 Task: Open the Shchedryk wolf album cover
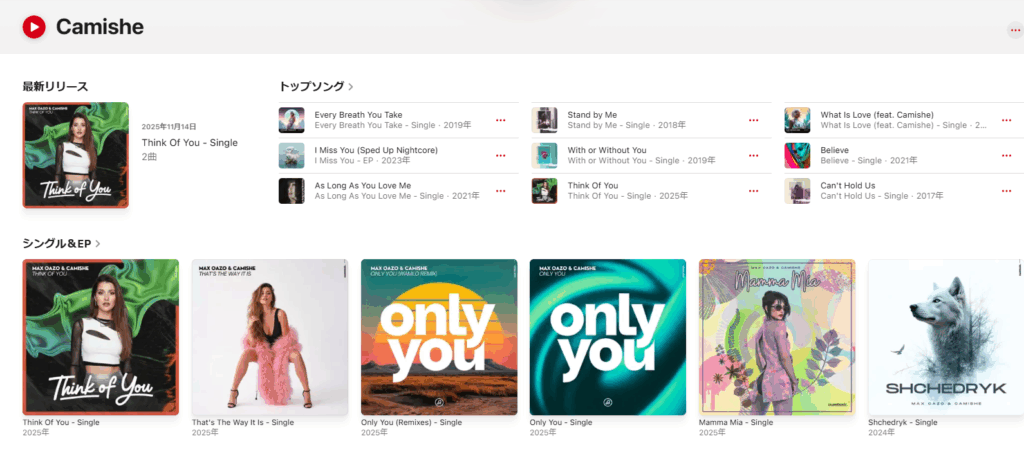click(946, 337)
